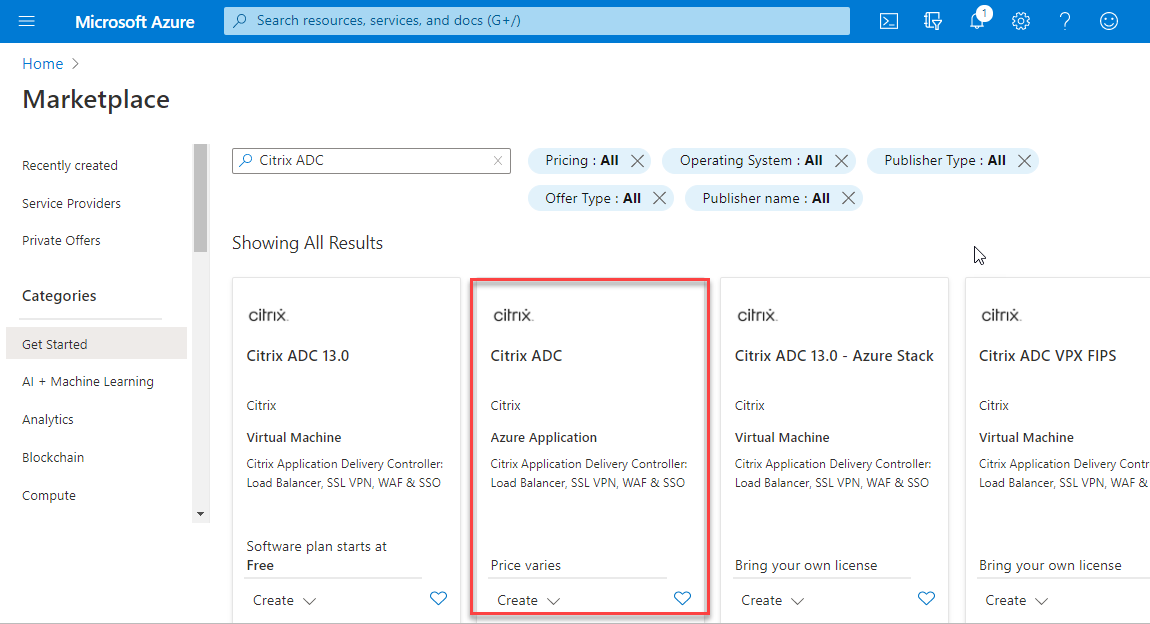Go to Home breadcrumb
This screenshot has height=624, width=1150.
coord(43,64)
